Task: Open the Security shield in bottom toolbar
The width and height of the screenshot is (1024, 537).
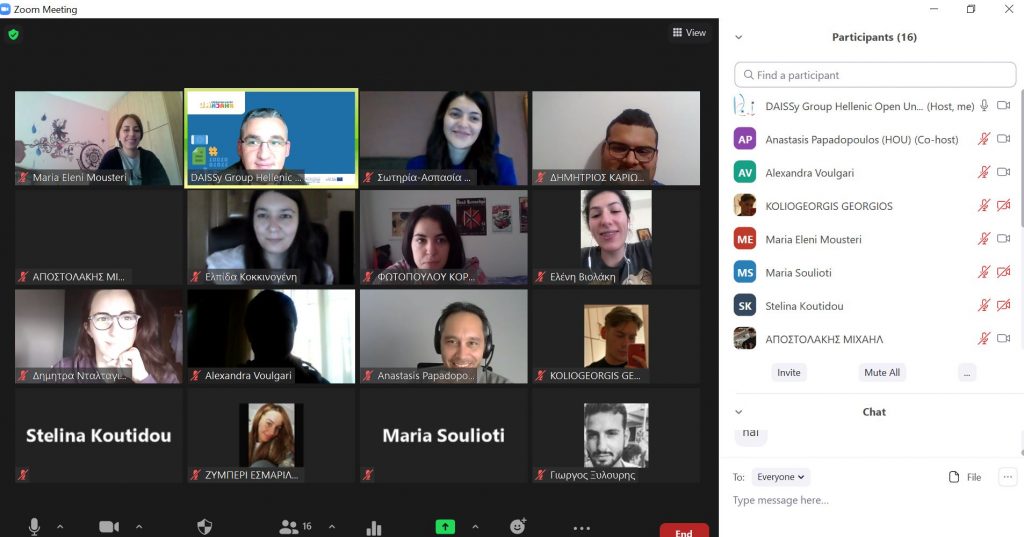Action: pos(204,527)
